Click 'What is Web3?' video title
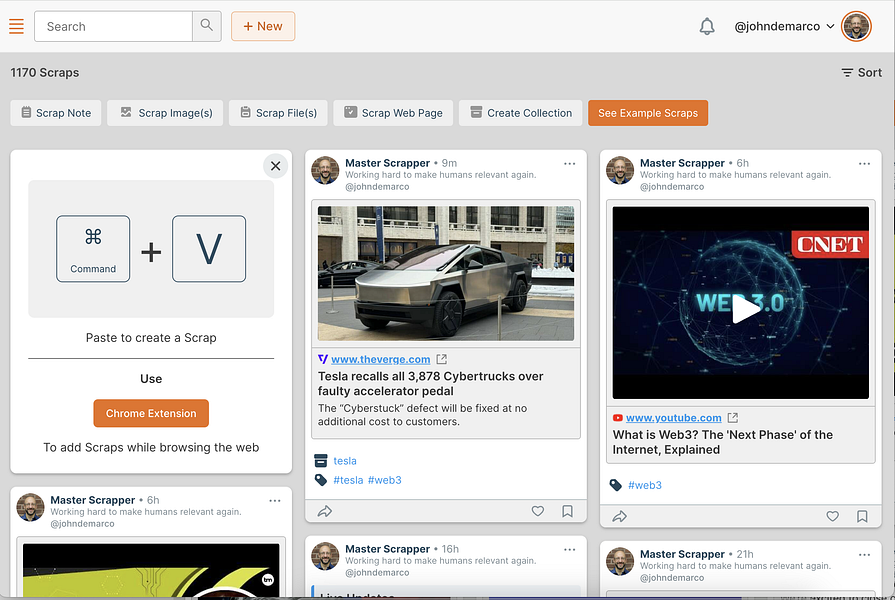Image resolution: width=895 pixels, height=600 pixels. coord(723,442)
